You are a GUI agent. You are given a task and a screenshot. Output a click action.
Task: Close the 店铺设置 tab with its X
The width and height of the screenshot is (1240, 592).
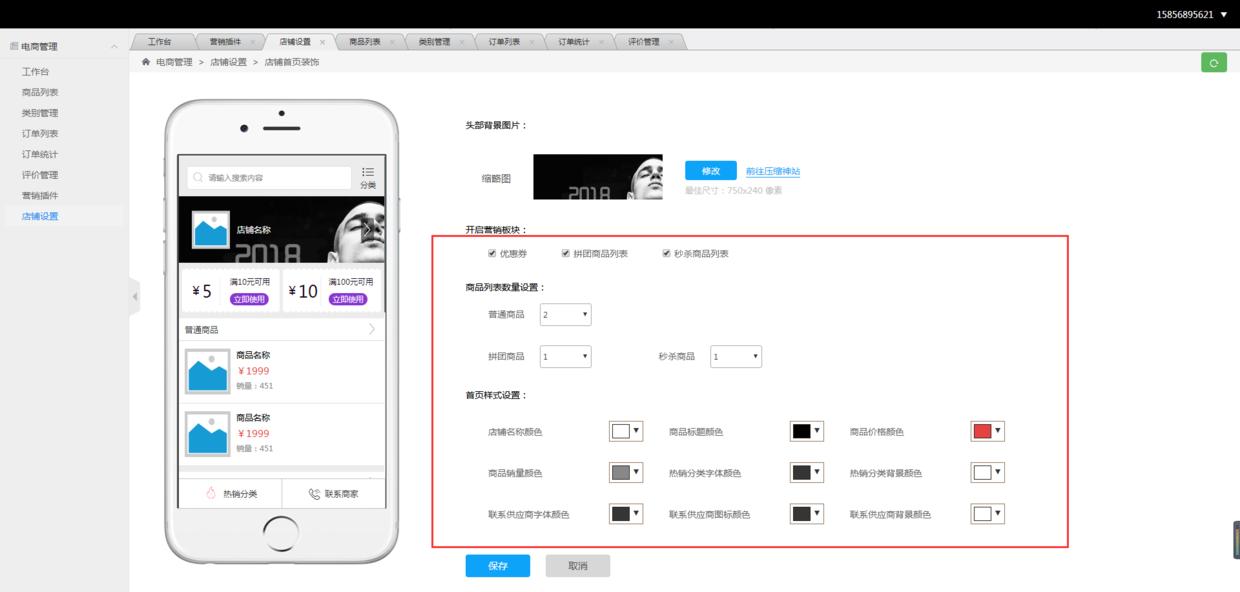click(322, 42)
